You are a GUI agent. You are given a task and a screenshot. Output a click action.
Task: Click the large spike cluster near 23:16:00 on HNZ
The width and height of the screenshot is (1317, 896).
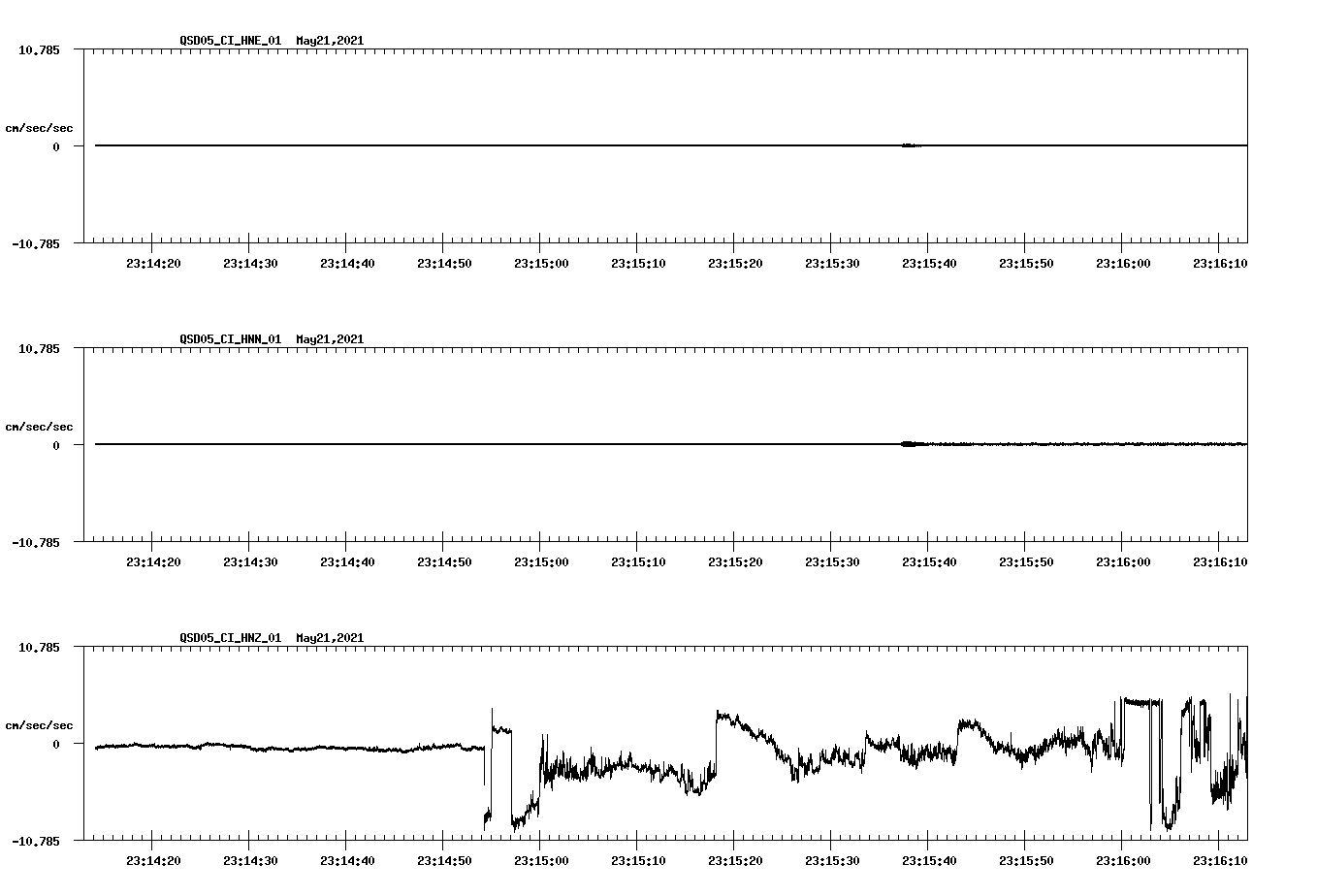pyautogui.click(x=1140, y=708)
